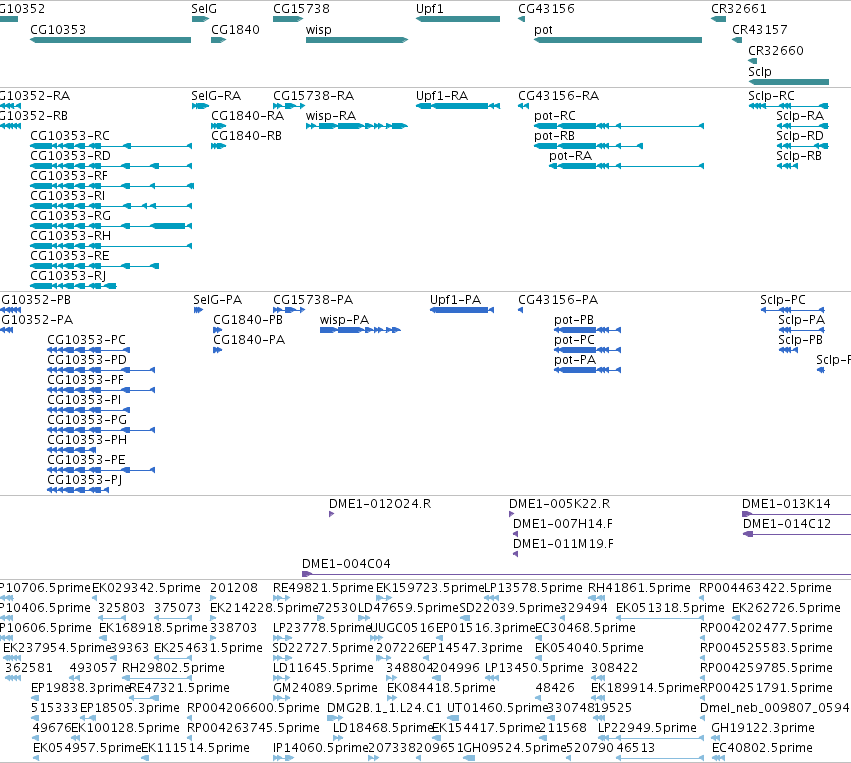Image resolution: width=851 pixels, height=763 pixels.
Task: Select transcript CG1840-RA
Action: pos(218,126)
